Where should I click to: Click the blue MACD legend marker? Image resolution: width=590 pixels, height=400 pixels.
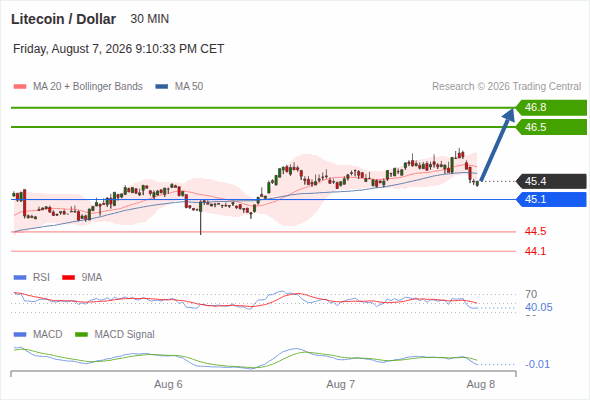coord(20,335)
